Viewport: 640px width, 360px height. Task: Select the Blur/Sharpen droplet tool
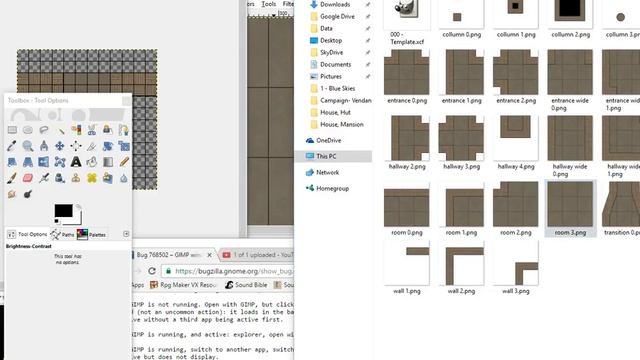click(x=124, y=178)
